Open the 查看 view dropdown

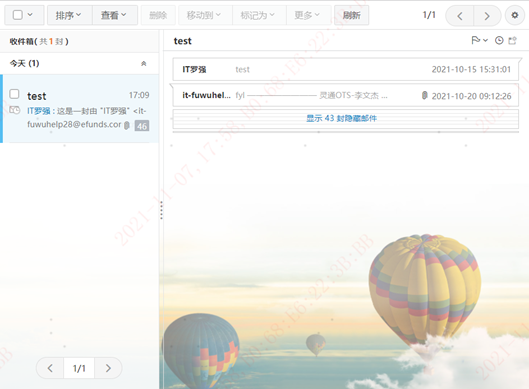tap(114, 15)
